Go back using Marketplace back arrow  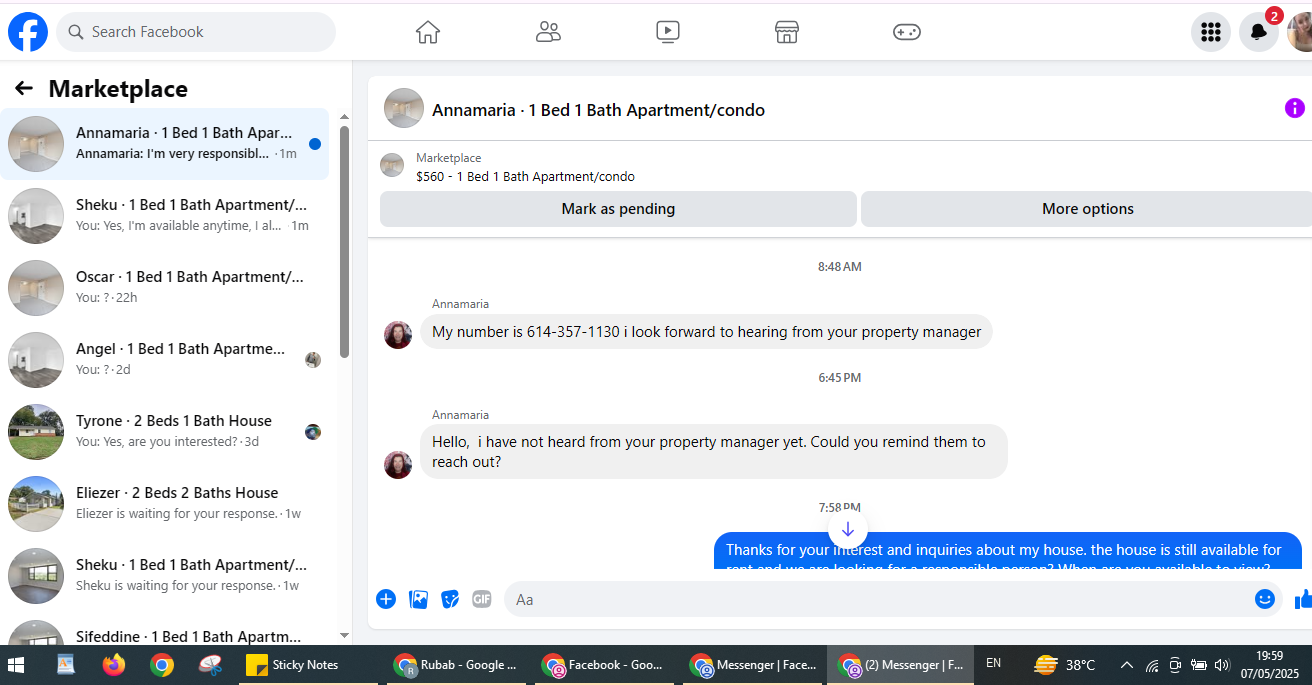24,89
